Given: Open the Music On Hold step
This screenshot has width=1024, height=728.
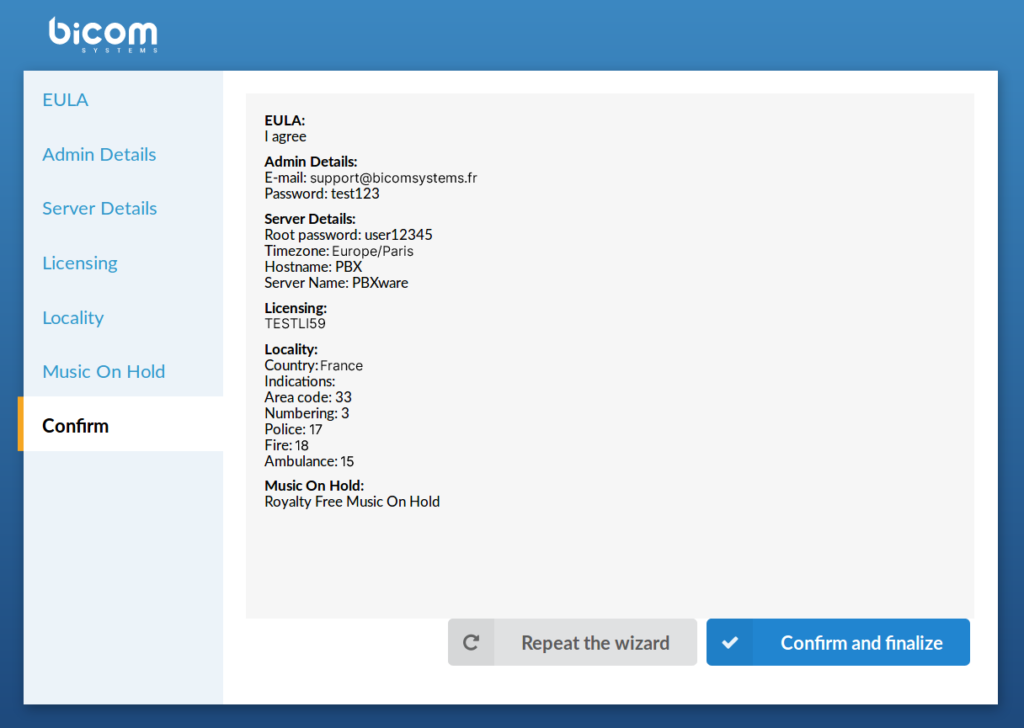Looking at the screenshot, I should [x=103, y=371].
